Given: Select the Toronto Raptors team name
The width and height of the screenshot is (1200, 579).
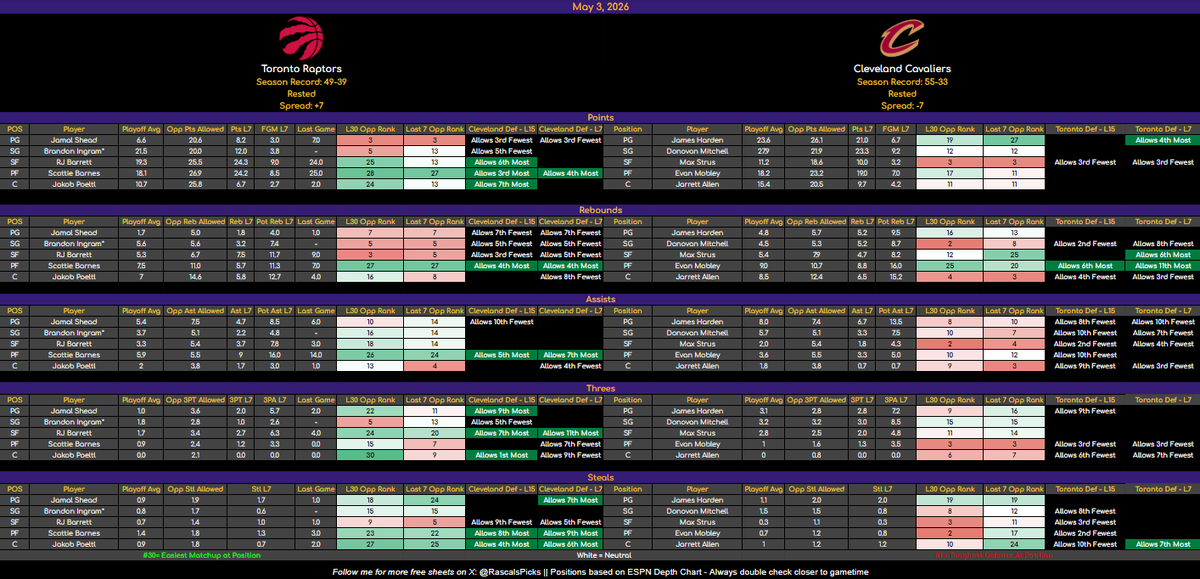Looking at the screenshot, I should coord(301,69).
